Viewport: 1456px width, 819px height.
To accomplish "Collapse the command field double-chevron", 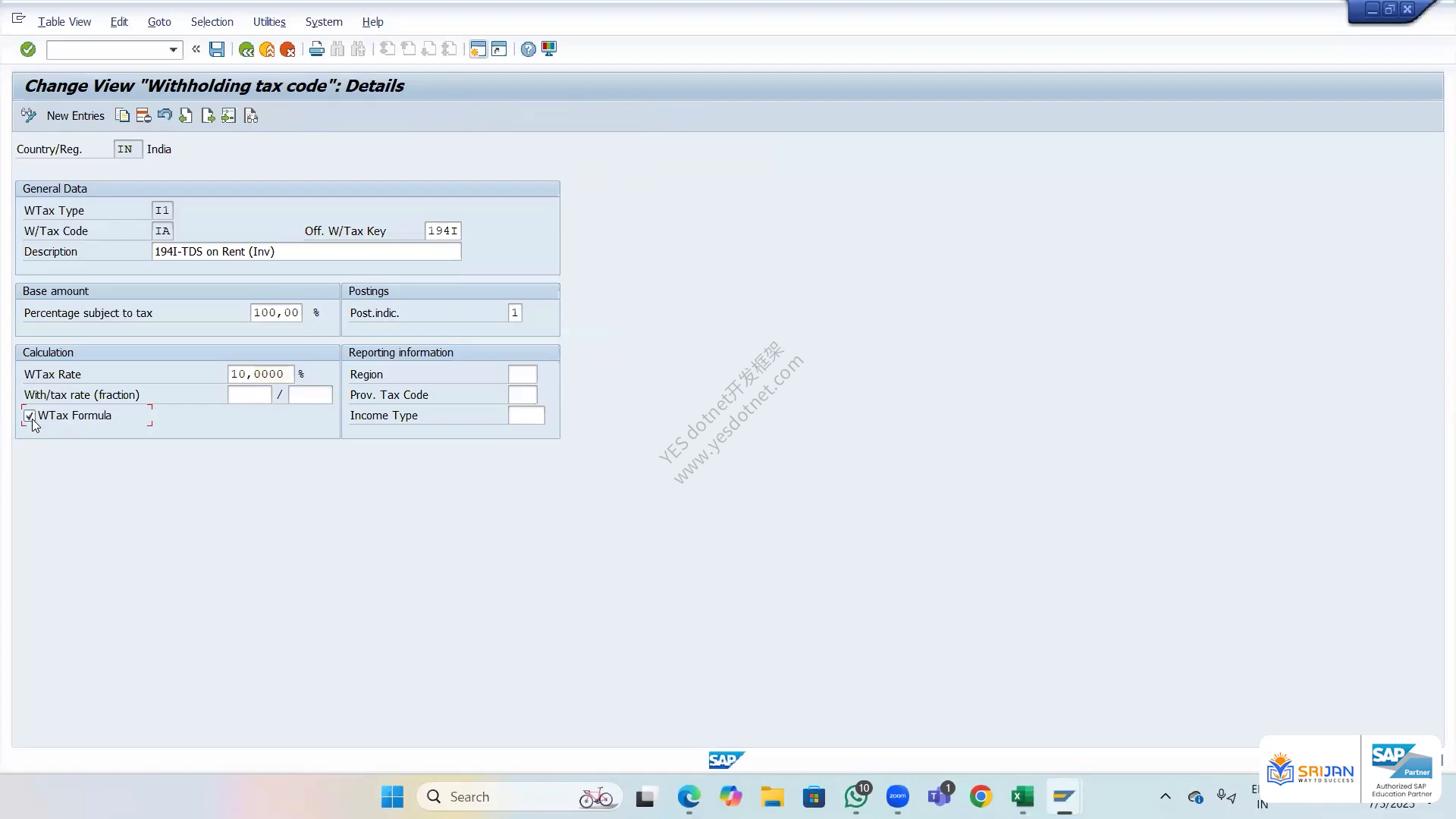I will pyautogui.click(x=196, y=49).
